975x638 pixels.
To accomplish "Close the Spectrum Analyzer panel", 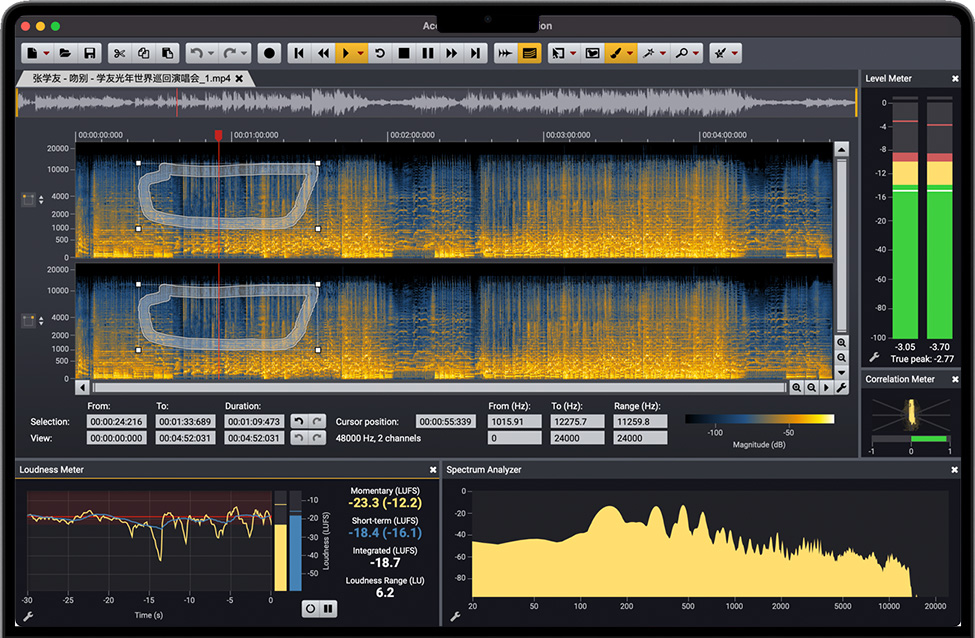I will tap(954, 470).
